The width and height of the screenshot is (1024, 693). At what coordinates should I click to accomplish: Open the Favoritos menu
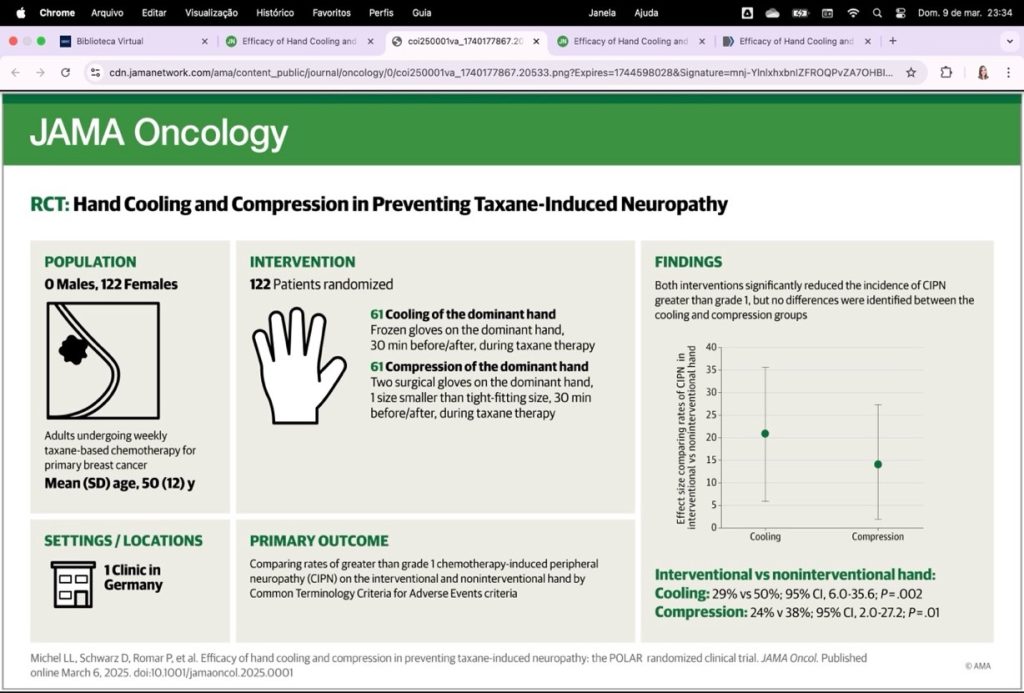click(331, 12)
